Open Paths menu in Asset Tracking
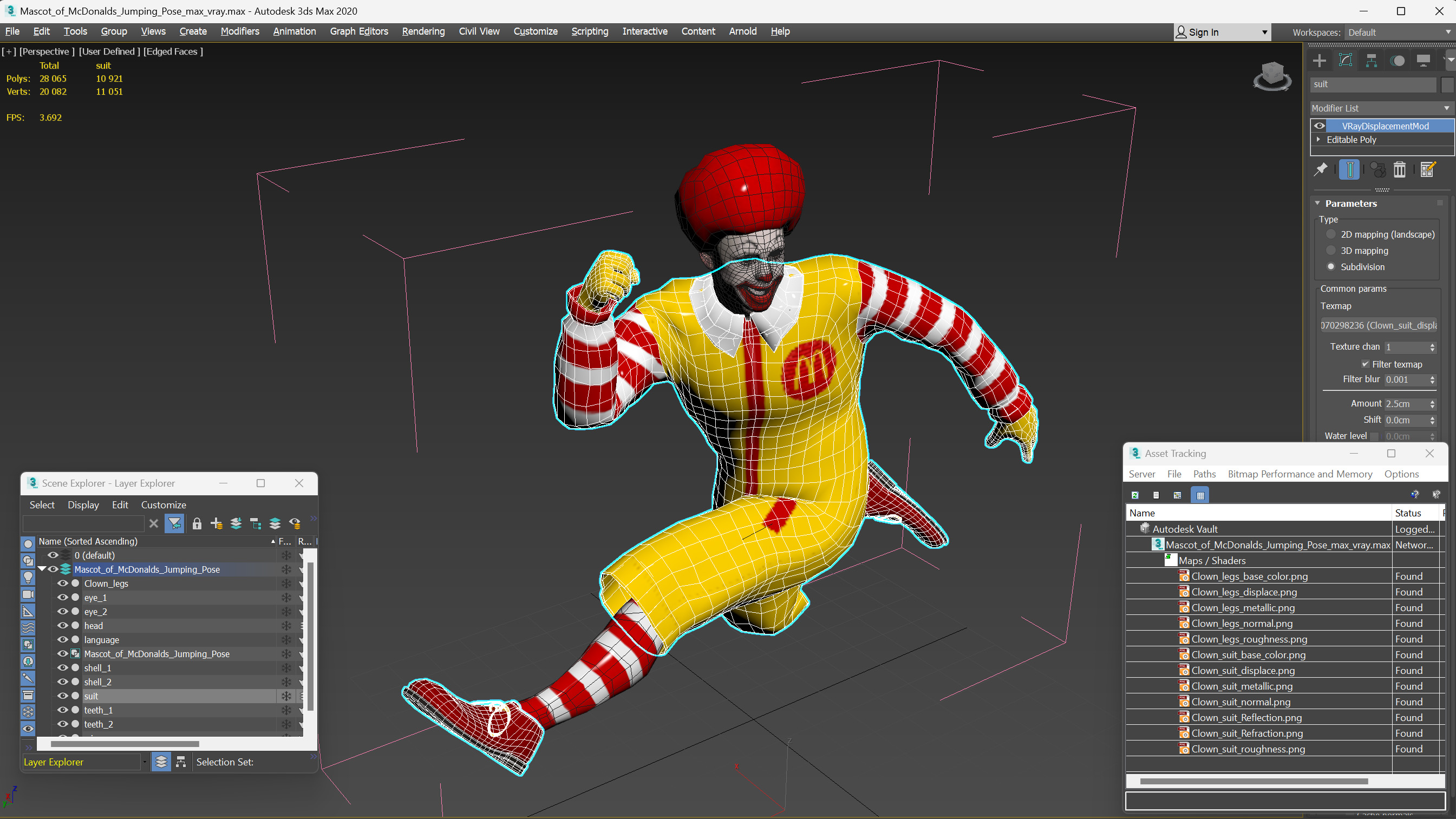1456x819 pixels. pos(1204,474)
